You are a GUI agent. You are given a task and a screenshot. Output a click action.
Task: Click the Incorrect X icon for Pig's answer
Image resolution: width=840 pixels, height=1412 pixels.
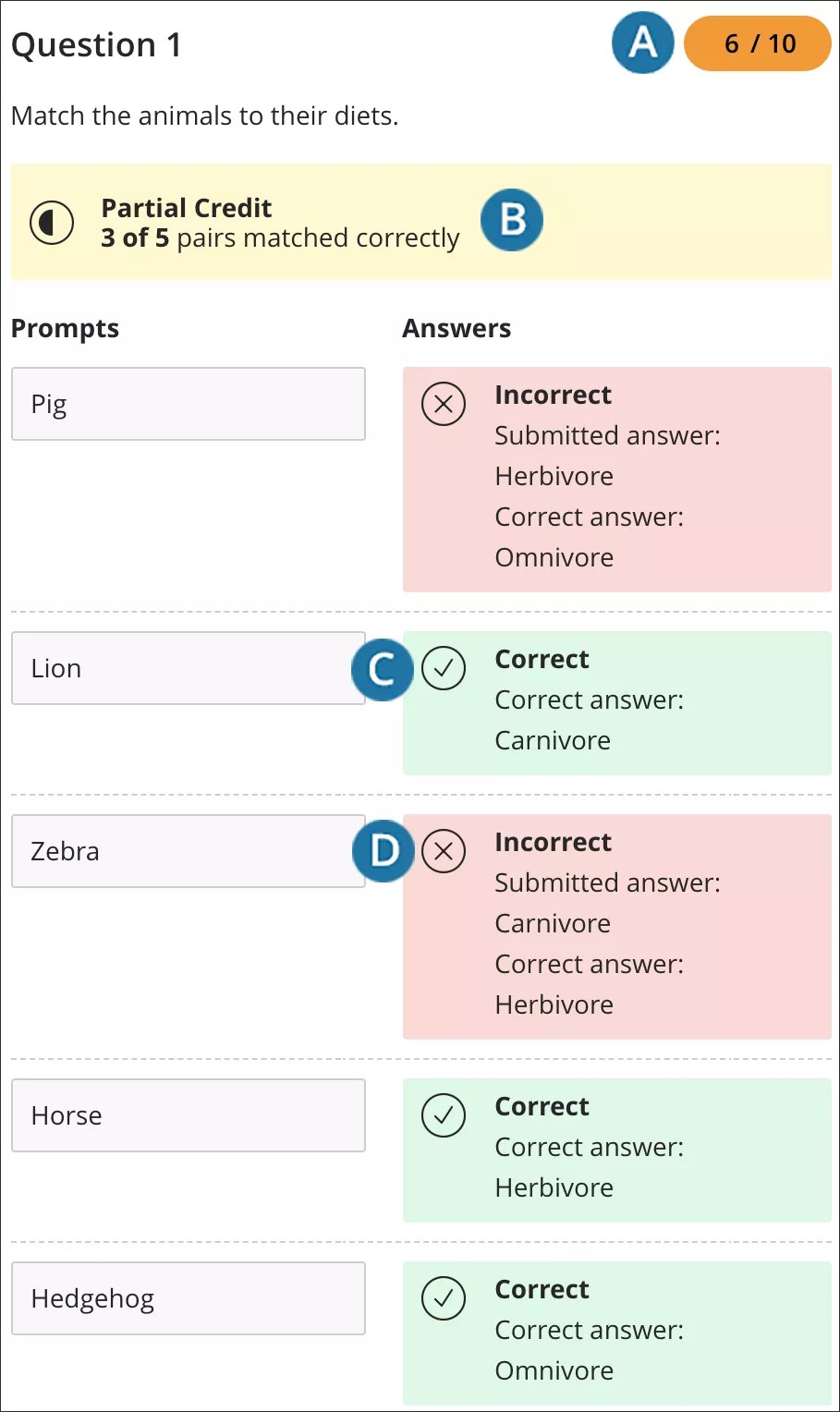pyautogui.click(x=443, y=404)
